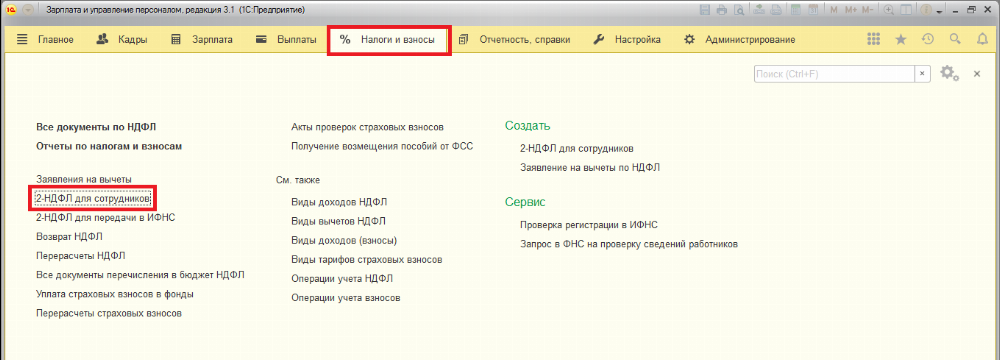This screenshot has width=1000, height=360.
Task: Click the Поиск (Ctrl+F) search field
Action: pos(835,74)
